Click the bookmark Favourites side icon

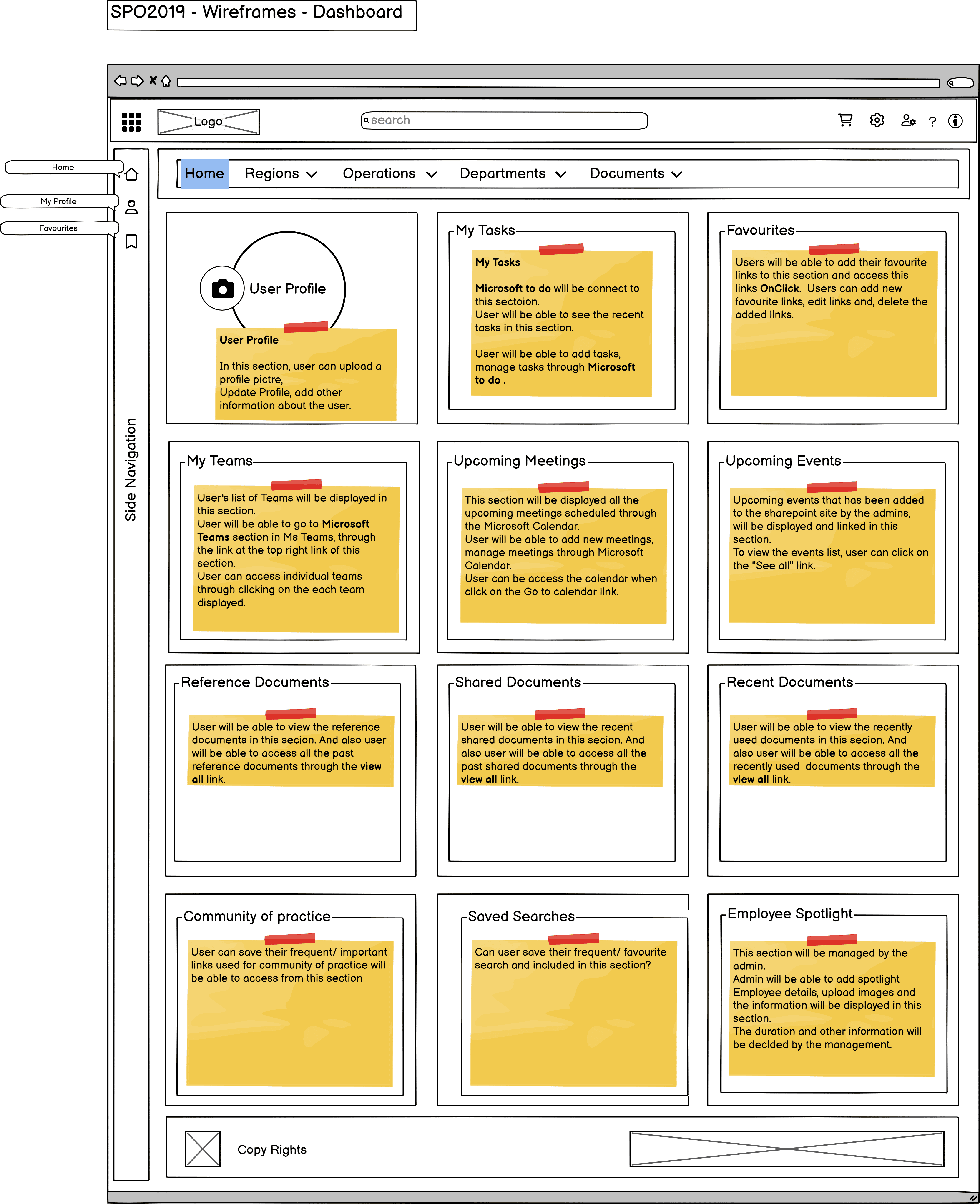(x=131, y=242)
